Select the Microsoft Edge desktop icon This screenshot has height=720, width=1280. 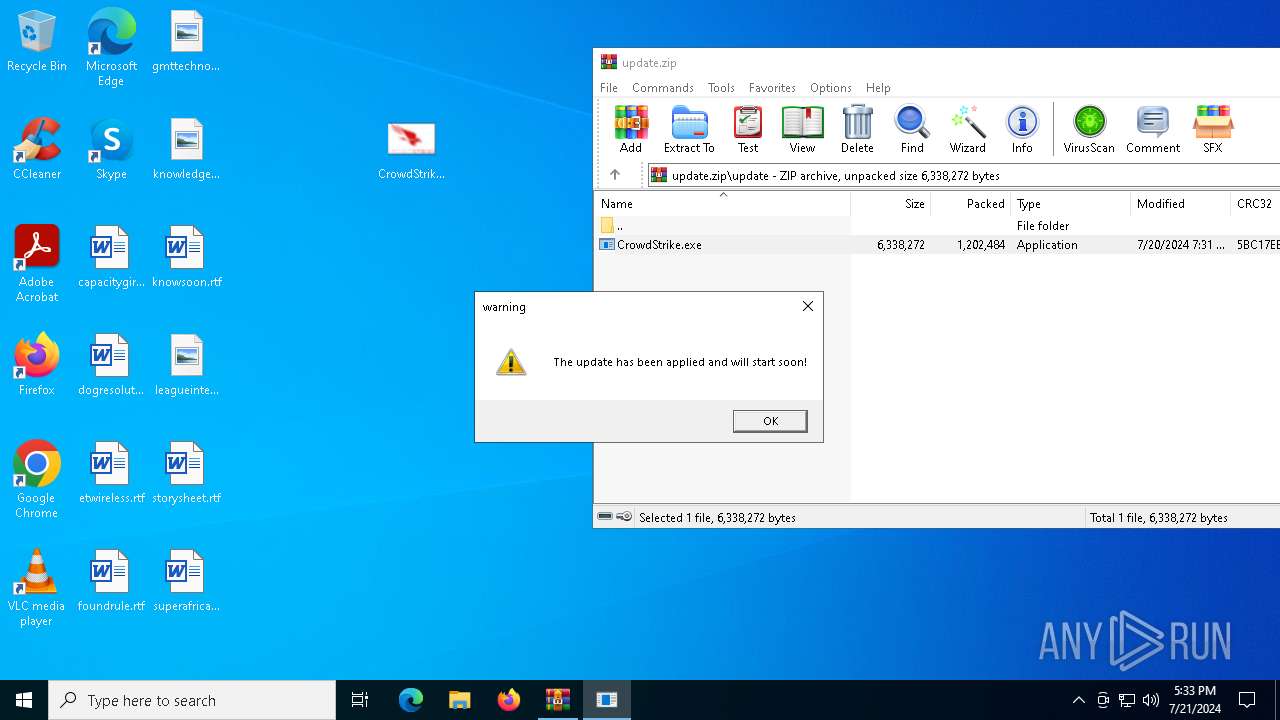pos(111,48)
